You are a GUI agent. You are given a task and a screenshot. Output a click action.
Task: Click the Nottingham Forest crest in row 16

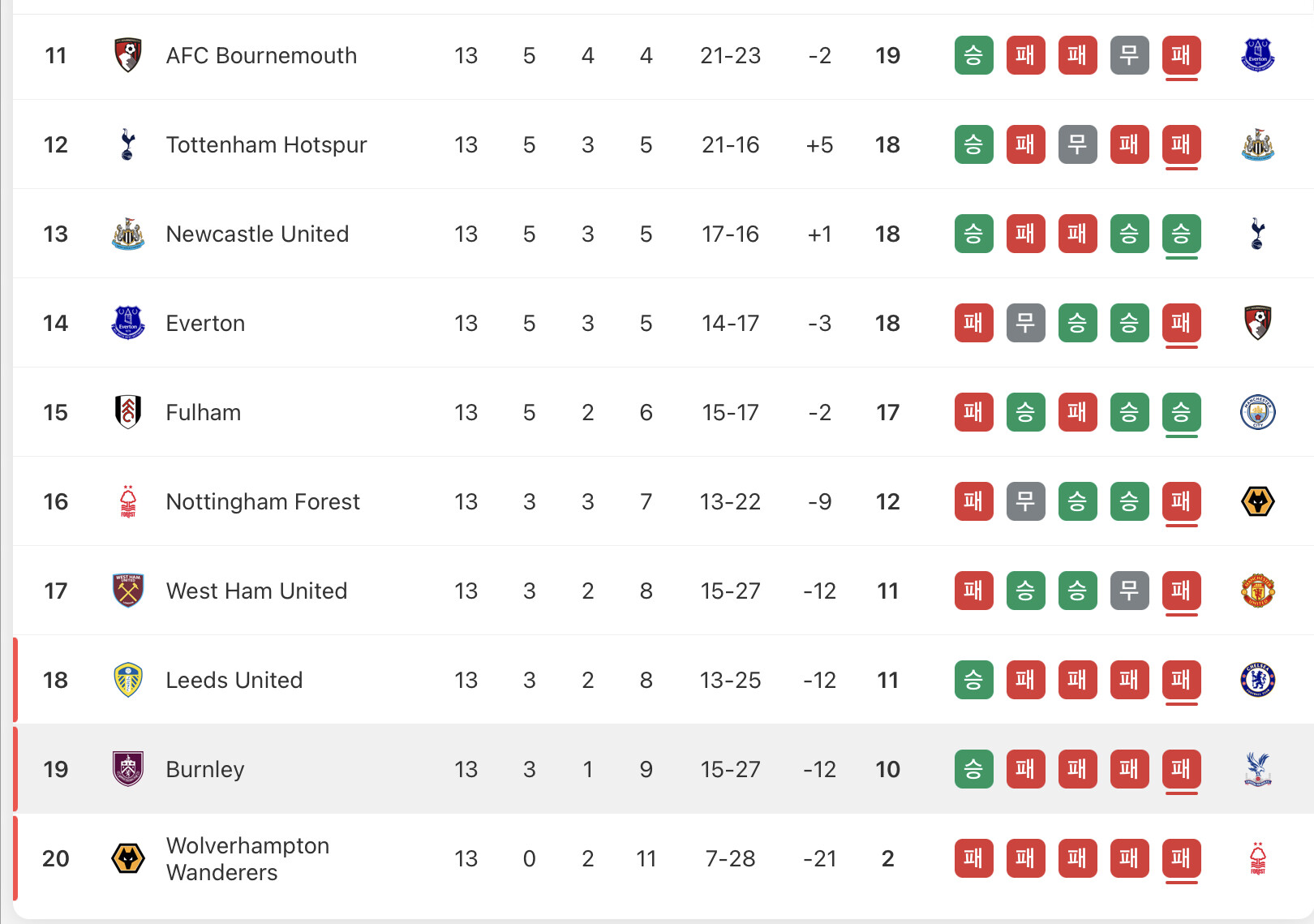(x=128, y=501)
